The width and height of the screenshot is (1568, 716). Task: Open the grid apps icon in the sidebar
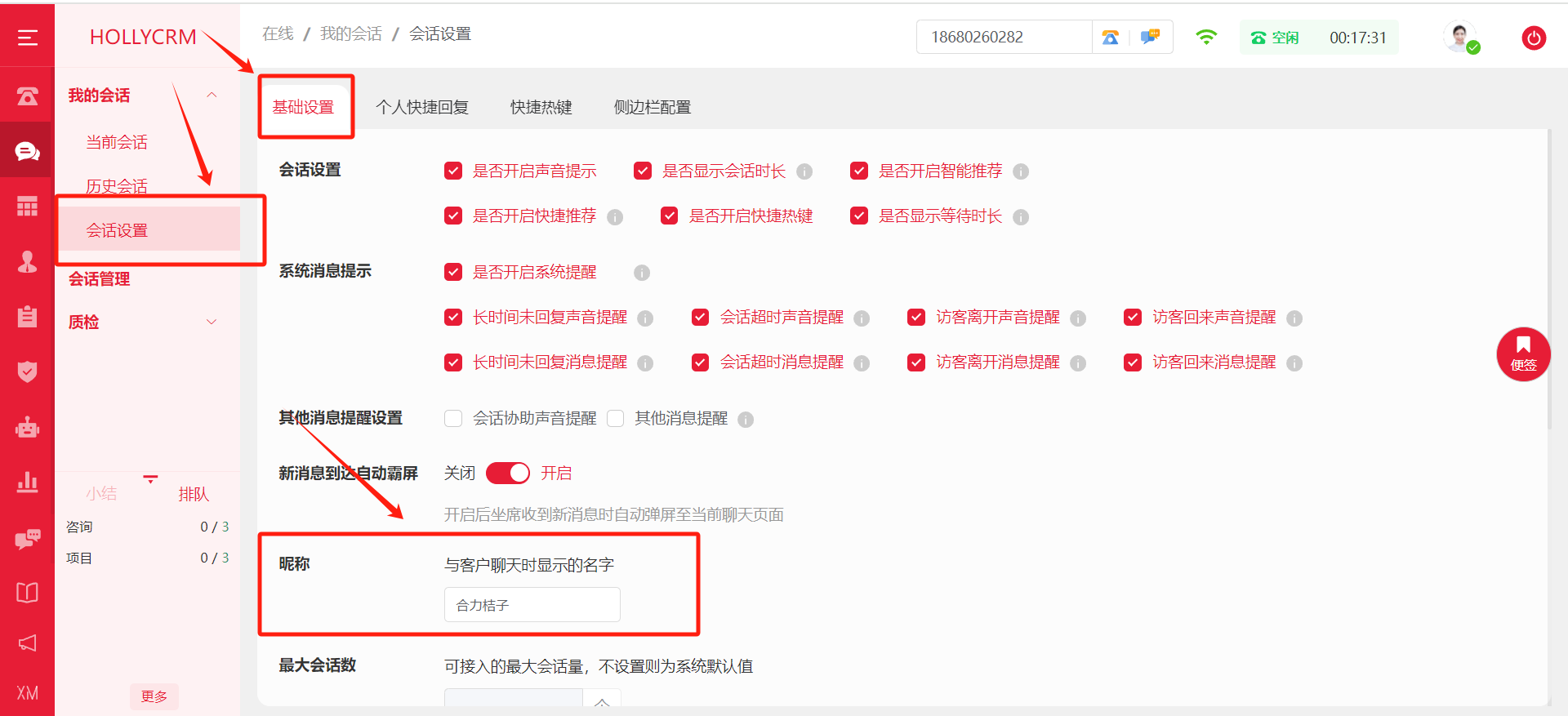pos(27,207)
